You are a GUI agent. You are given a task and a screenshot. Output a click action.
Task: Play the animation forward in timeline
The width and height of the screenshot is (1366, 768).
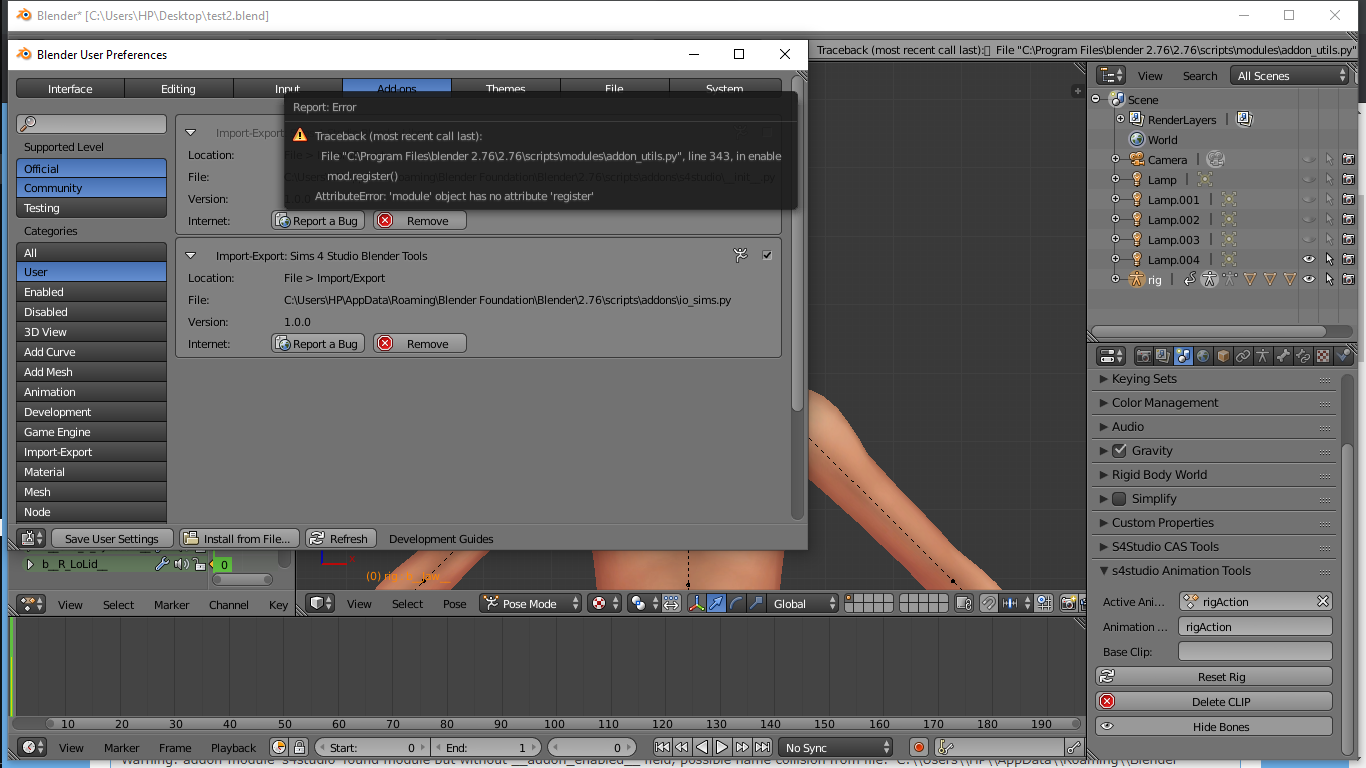click(722, 747)
